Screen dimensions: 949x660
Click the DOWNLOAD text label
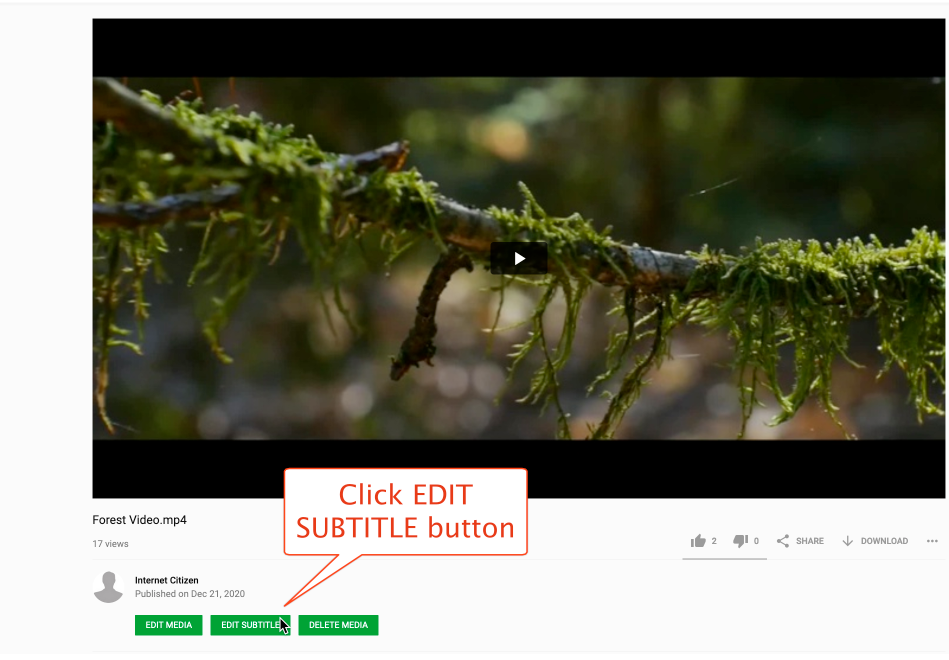pos(884,541)
